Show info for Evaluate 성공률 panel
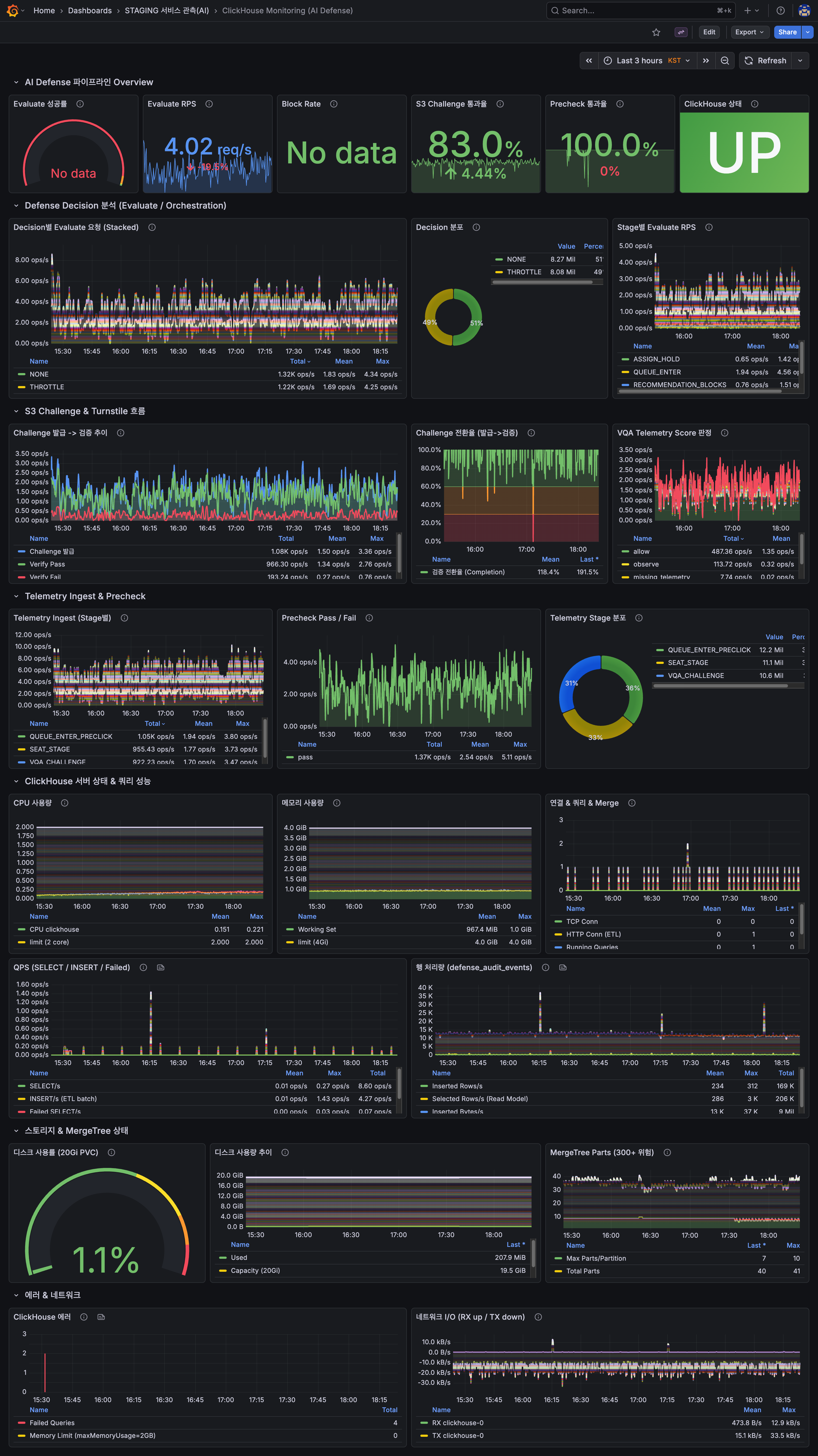Viewport: 818px width, 1456px height. (80, 104)
